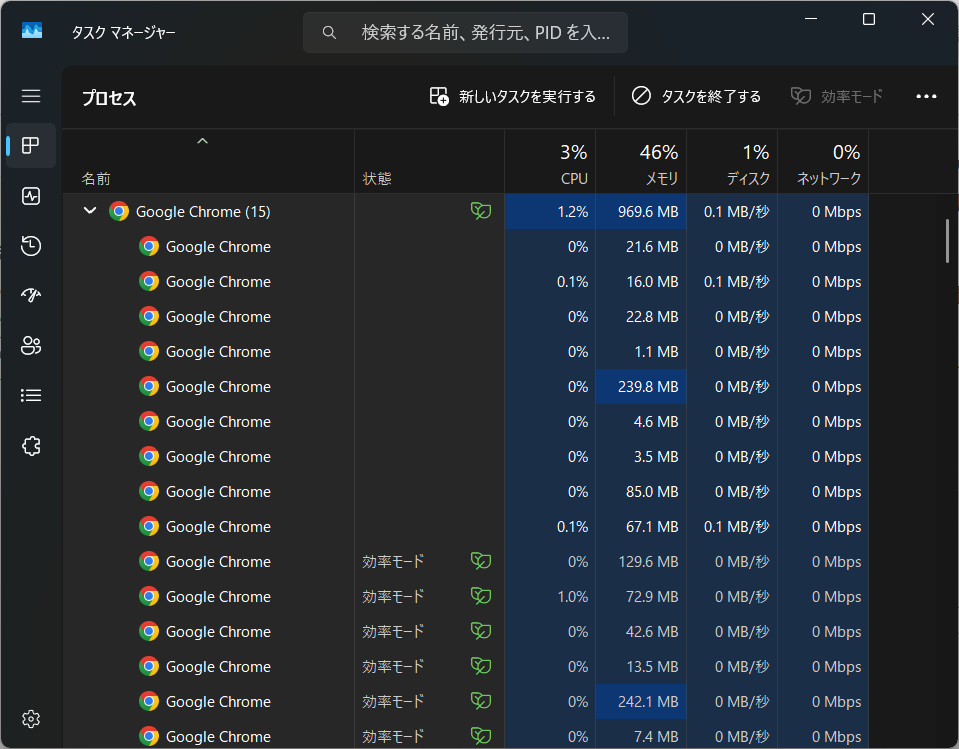The height and width of the screenshot is (749, 959).
Task: Click the leaf icon in the 42.6 MB row
Action: pos(481,630)
